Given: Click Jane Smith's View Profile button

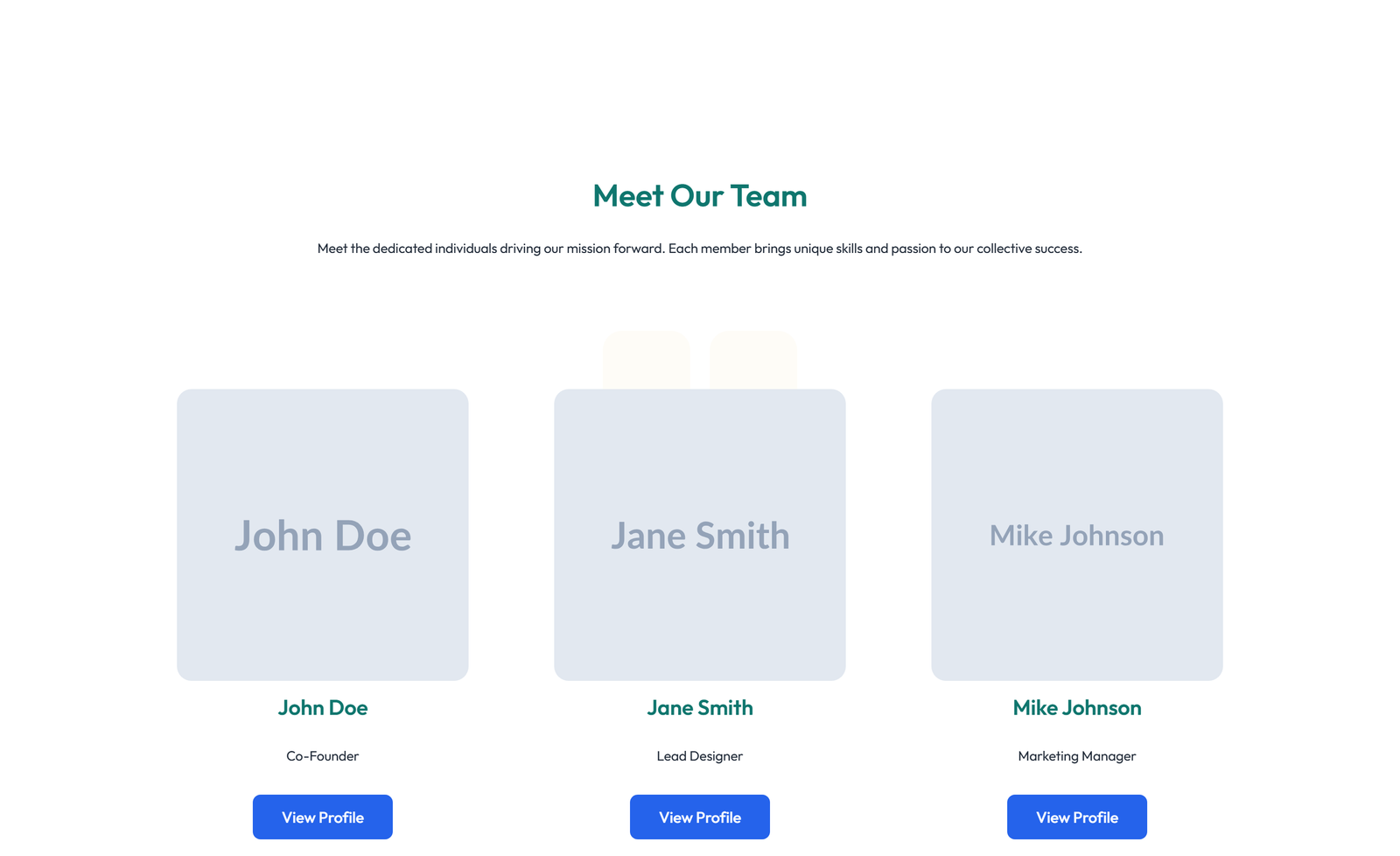Looking at the screenshot, I should click(x=699, y=817).
